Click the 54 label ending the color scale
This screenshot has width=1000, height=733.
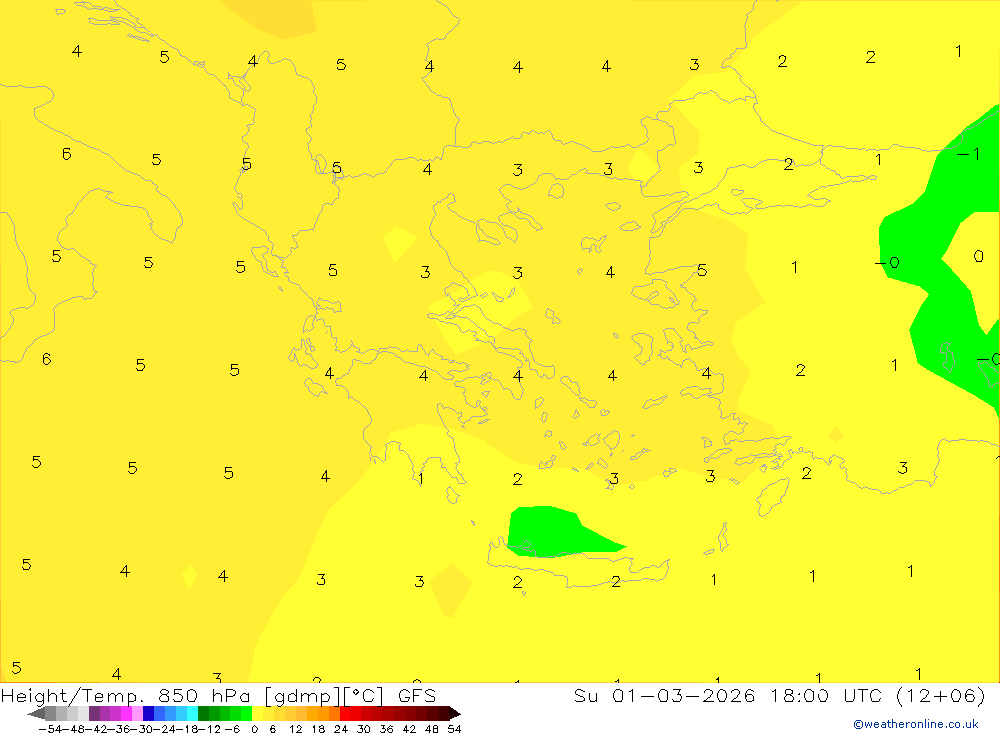coord(454,729)
